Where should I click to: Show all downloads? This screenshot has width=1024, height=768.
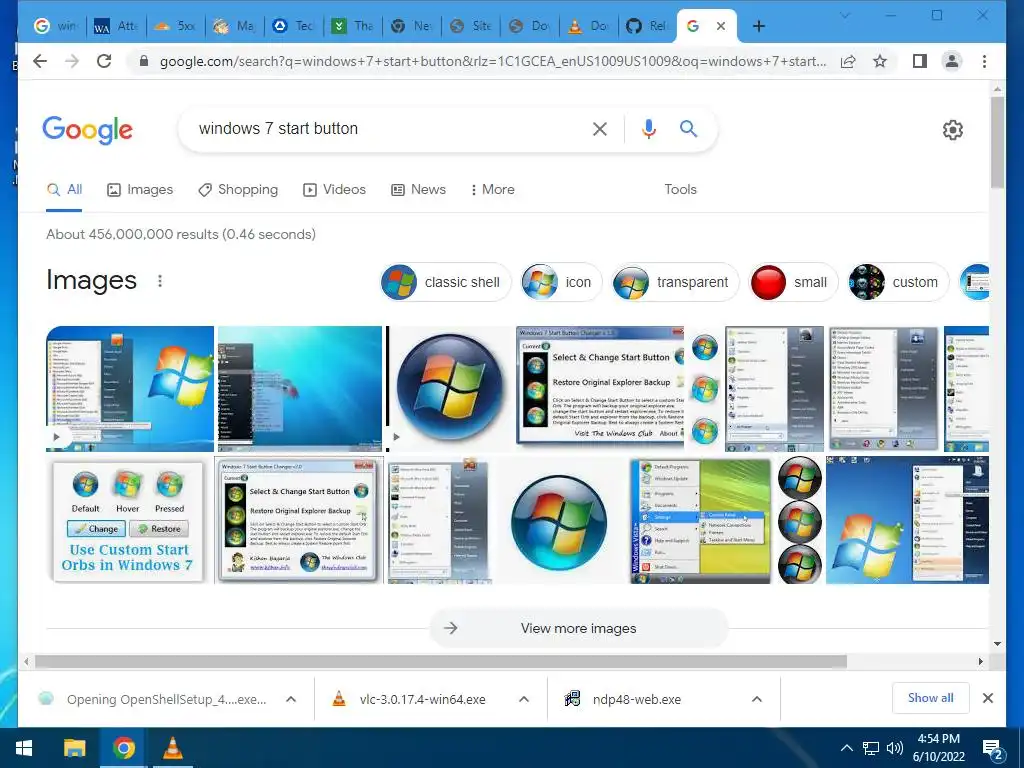pos(931,698)
